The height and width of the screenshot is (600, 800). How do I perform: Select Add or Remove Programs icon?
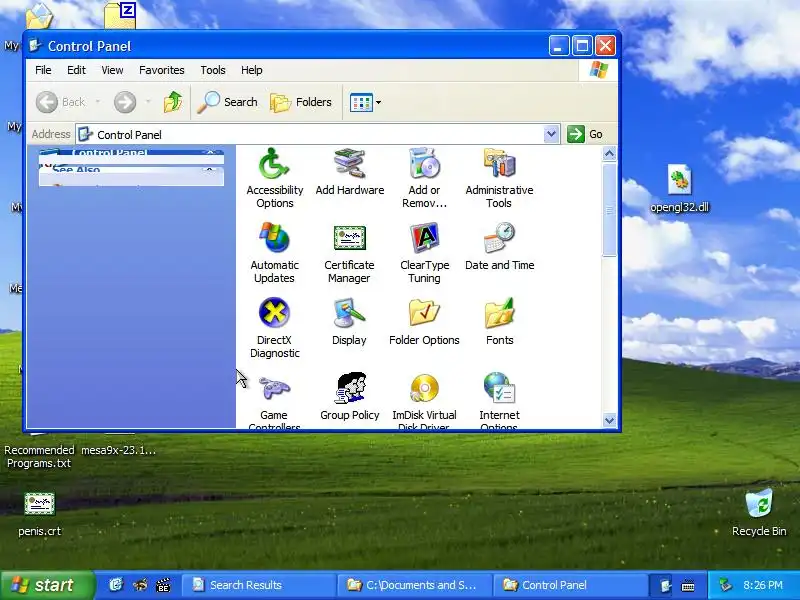coord(424,178)
